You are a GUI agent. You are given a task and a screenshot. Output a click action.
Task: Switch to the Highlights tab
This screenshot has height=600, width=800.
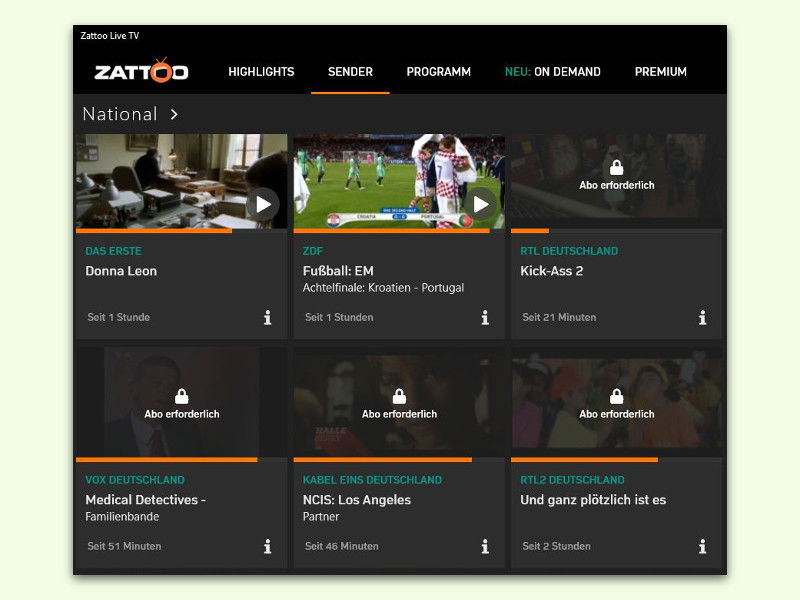pos(261,72)
